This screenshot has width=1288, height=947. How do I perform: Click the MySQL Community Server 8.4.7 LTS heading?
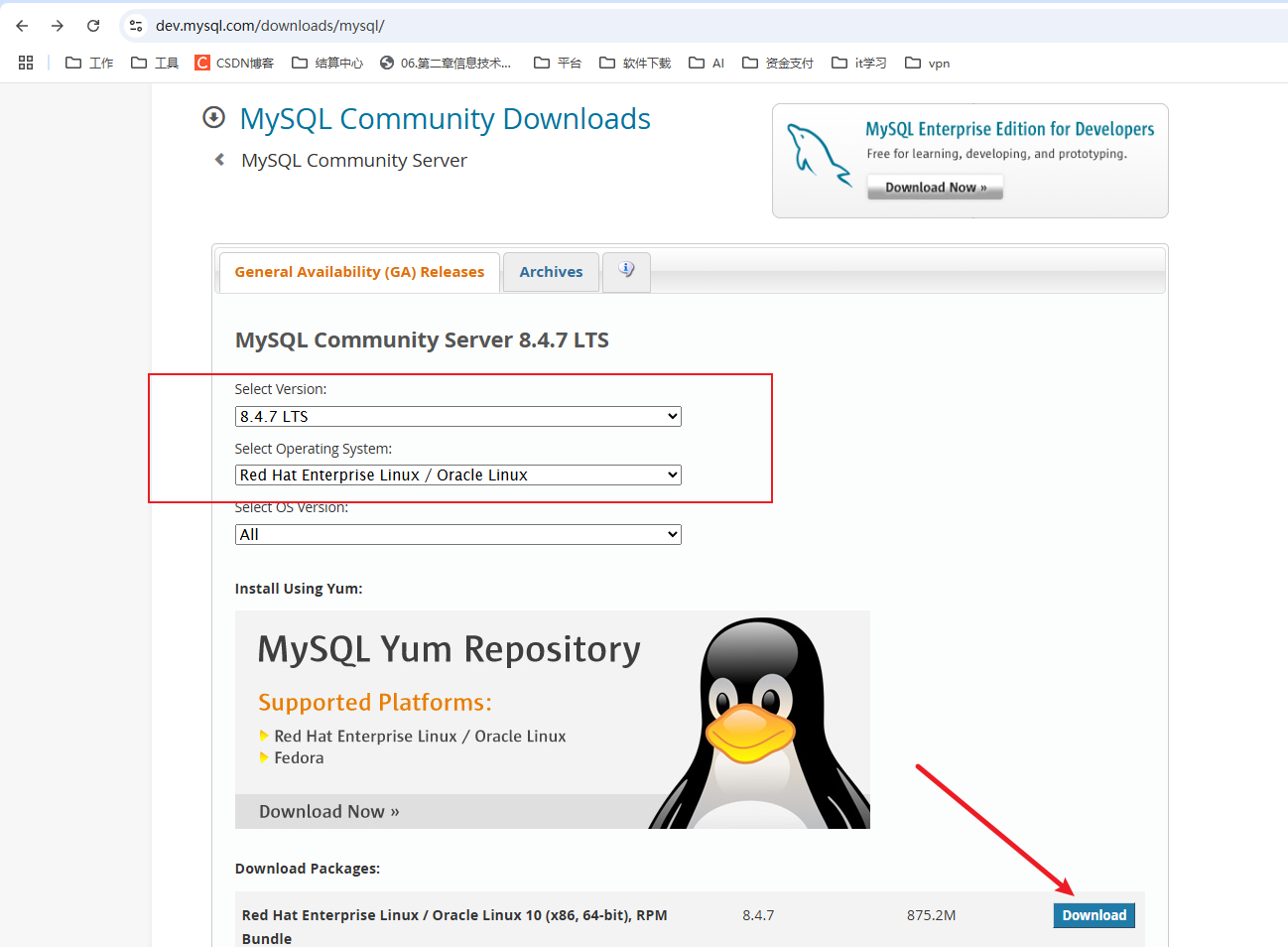point(422,339)
